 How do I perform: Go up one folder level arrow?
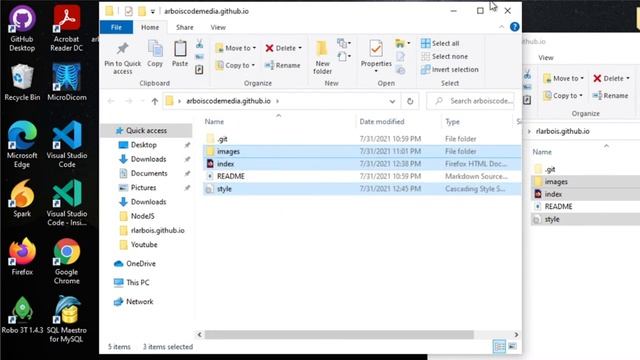[x=155, y=101]
